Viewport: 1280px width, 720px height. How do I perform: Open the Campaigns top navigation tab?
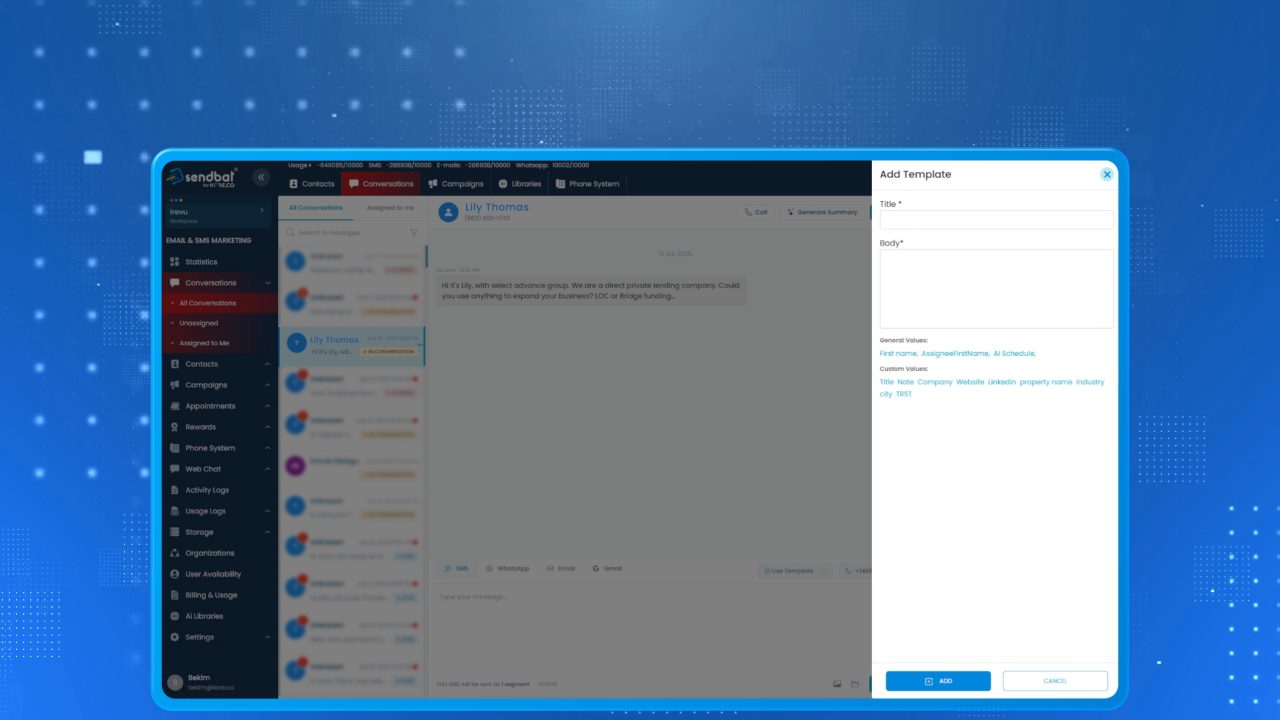tap(456, 184)
